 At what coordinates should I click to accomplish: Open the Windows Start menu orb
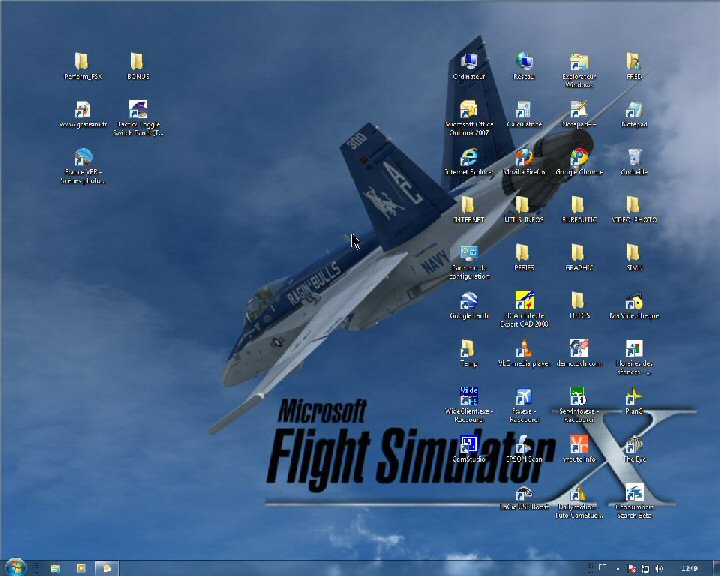[x=16, y=568]
